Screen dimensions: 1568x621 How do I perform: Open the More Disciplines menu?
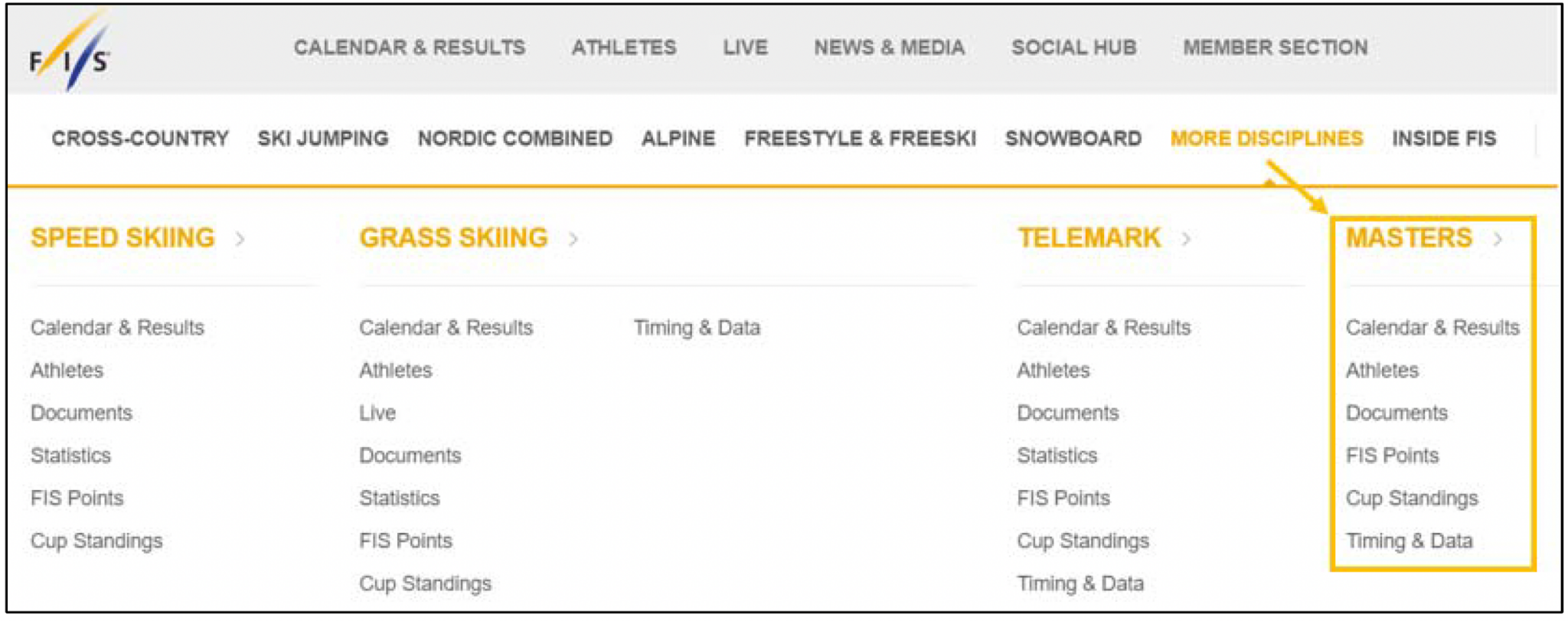coord(1268,138)
